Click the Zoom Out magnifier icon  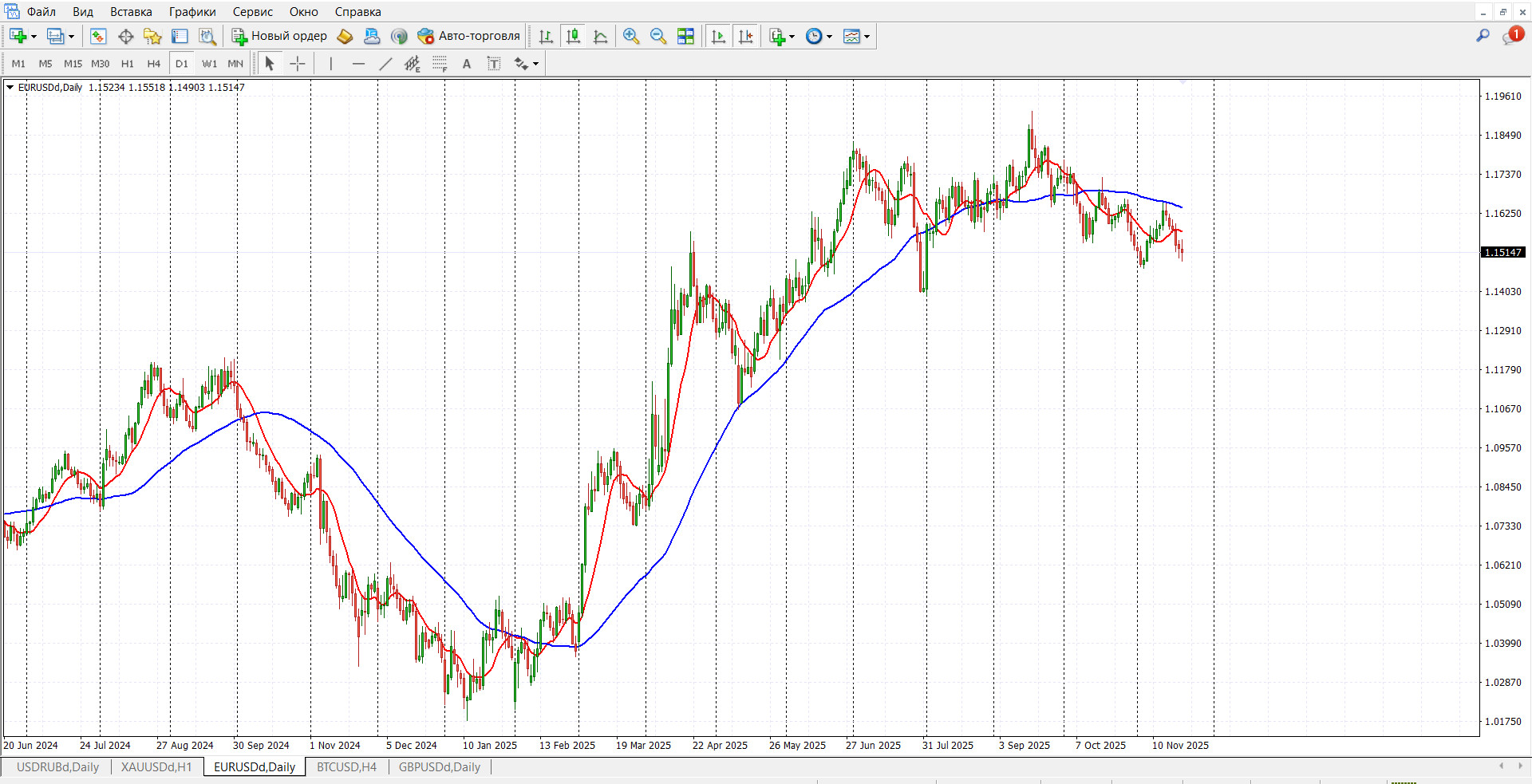(x=658, y=36)
